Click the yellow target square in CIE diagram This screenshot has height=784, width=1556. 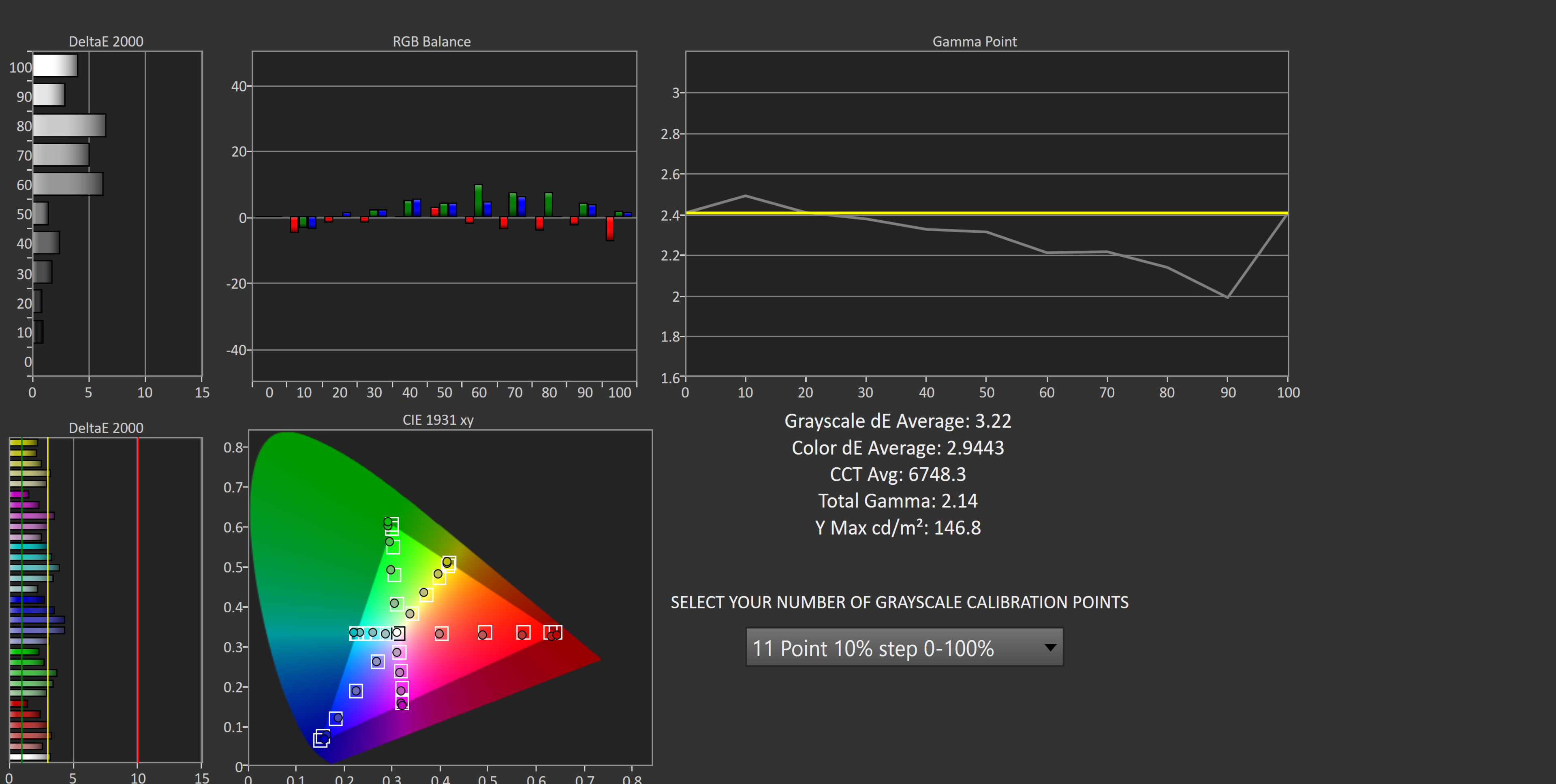pos(449,564)
